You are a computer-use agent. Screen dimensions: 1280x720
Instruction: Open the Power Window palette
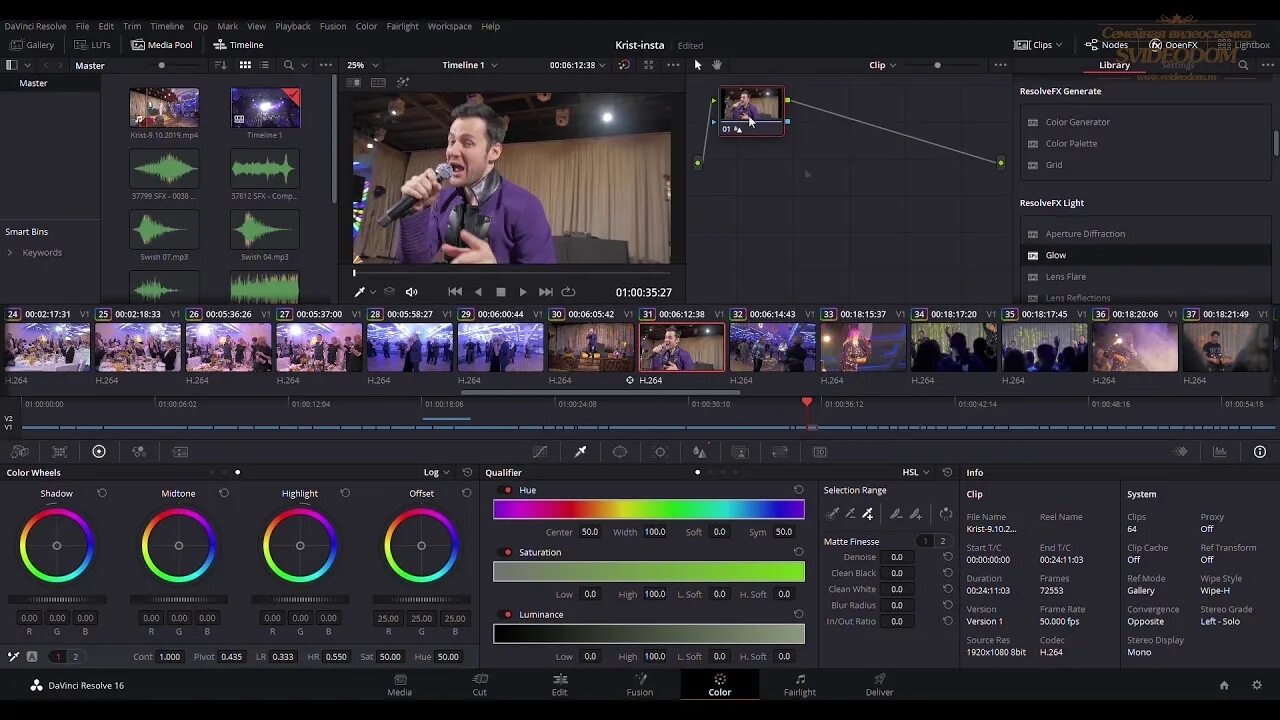620,452
